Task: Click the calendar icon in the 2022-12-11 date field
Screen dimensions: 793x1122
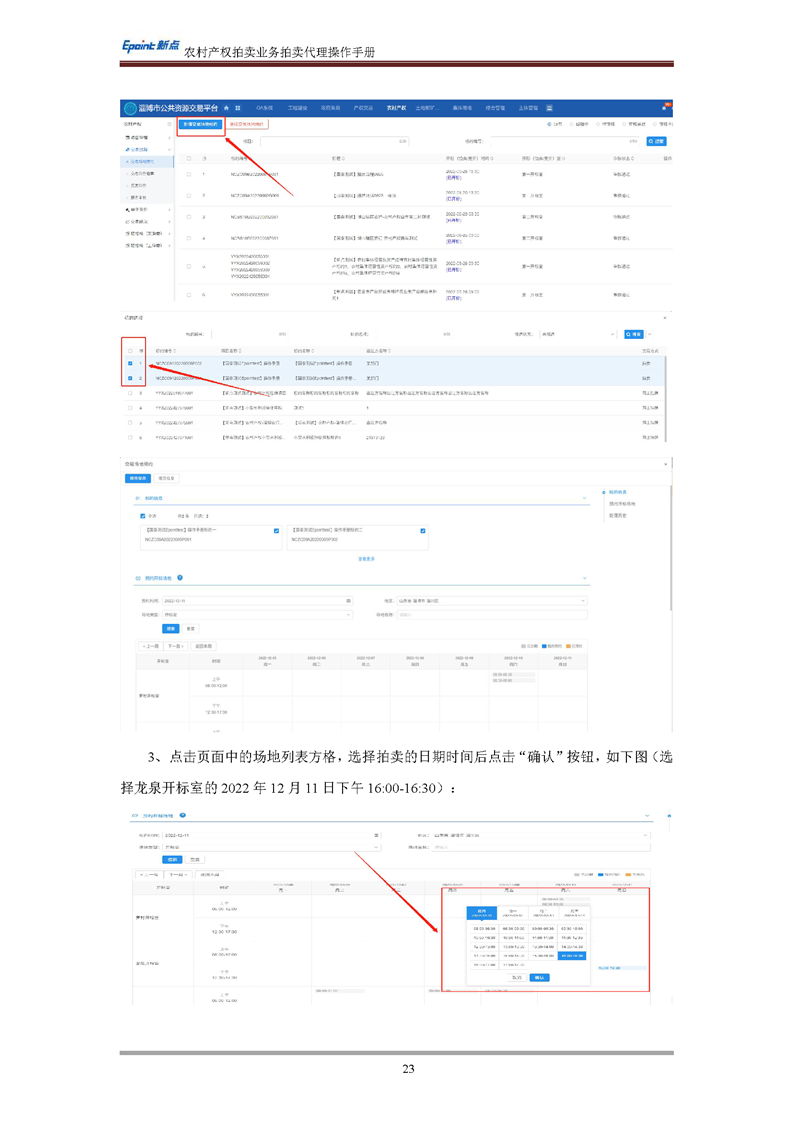Action: click(348, 600)
